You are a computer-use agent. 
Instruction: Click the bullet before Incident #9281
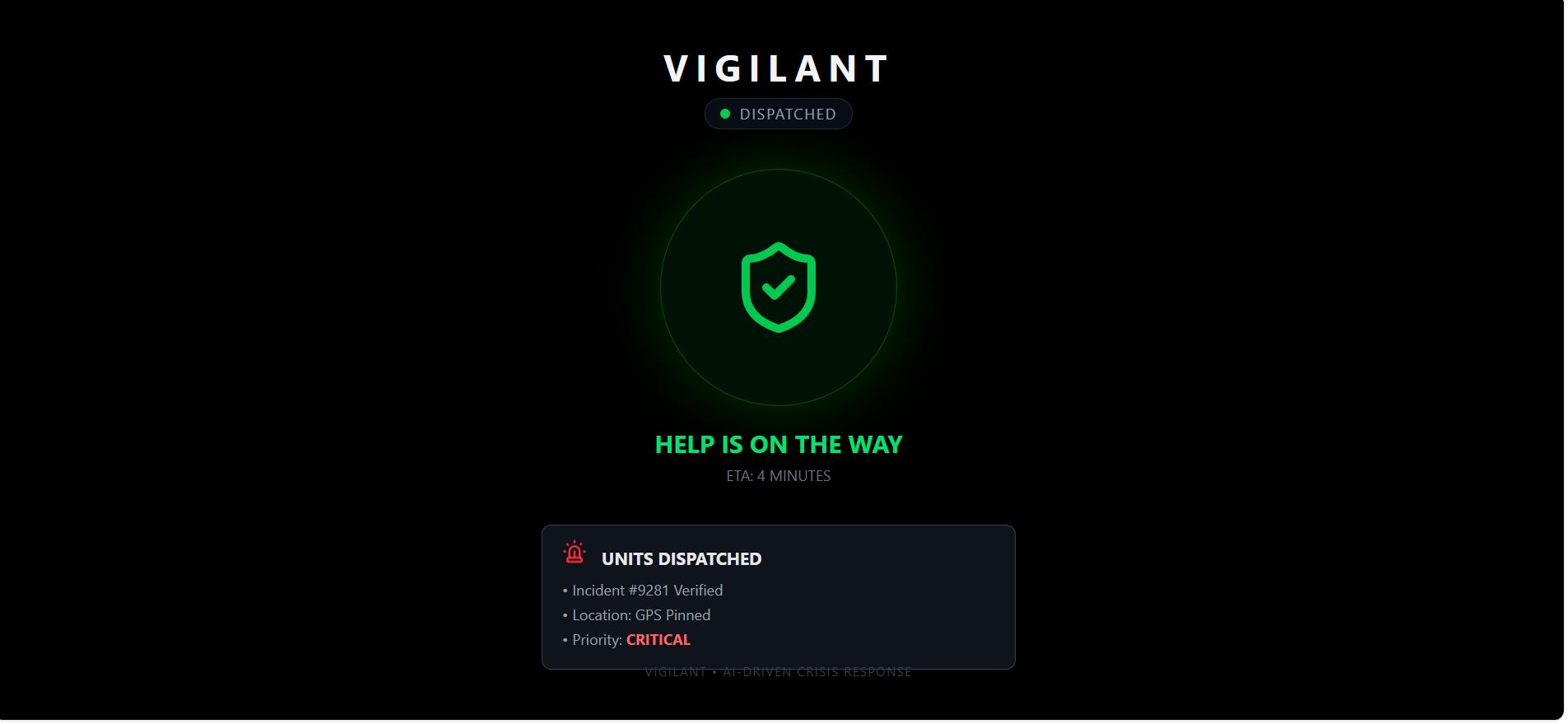coord(565,591)
